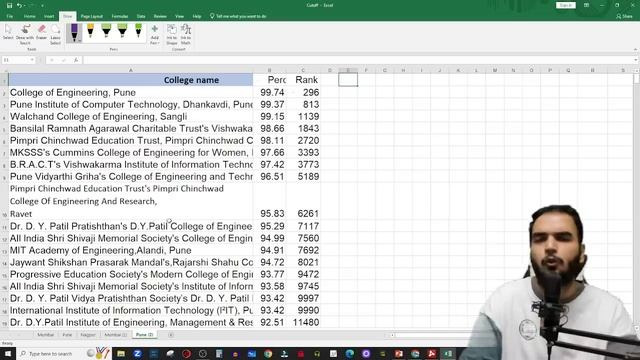Open the Customize Quick Access Toolbar dropdown
This screenshot has height=360, width=640.
pos(42,5)
